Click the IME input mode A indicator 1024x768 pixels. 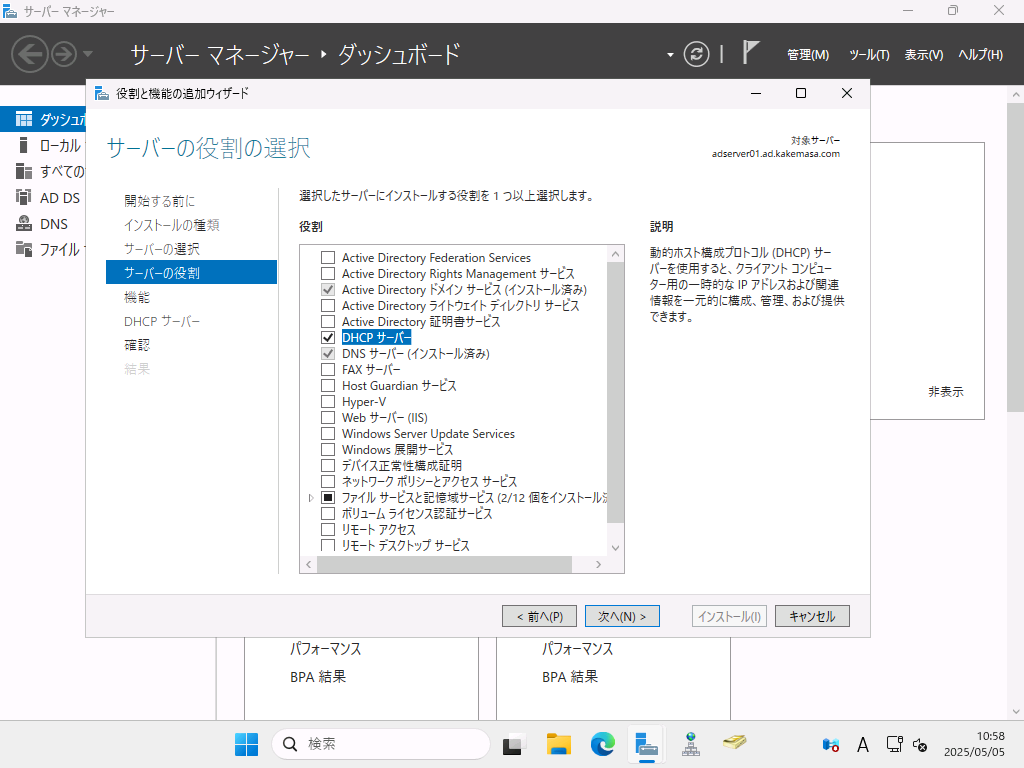click(x=863, y=744)
